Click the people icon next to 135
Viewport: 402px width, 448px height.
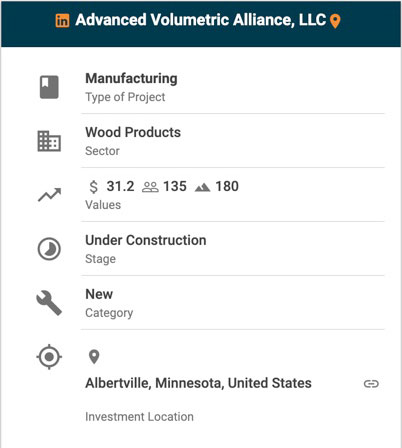tap(150, 187)
